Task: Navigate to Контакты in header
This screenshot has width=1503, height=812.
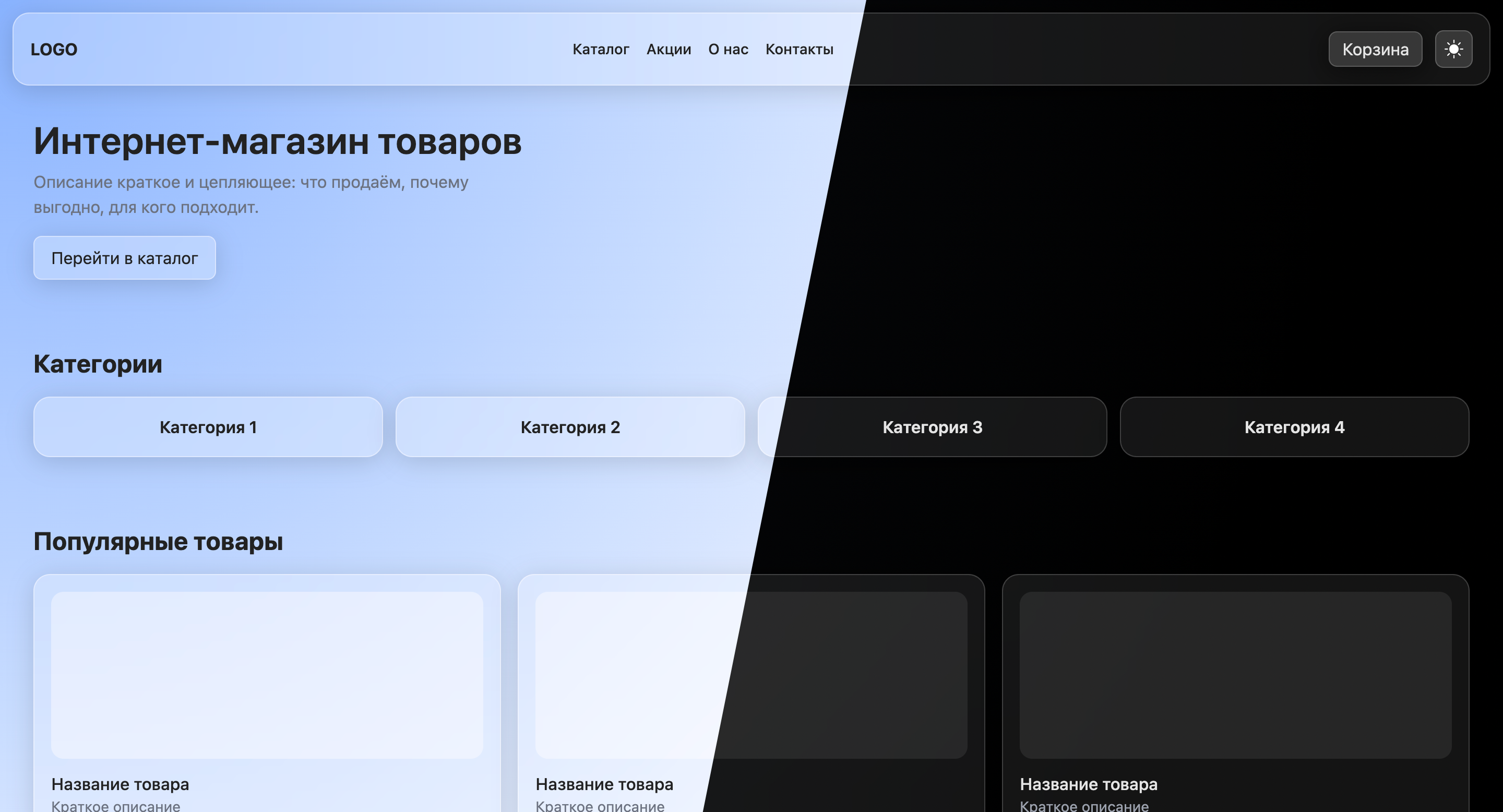Action: tap(799, 50)
